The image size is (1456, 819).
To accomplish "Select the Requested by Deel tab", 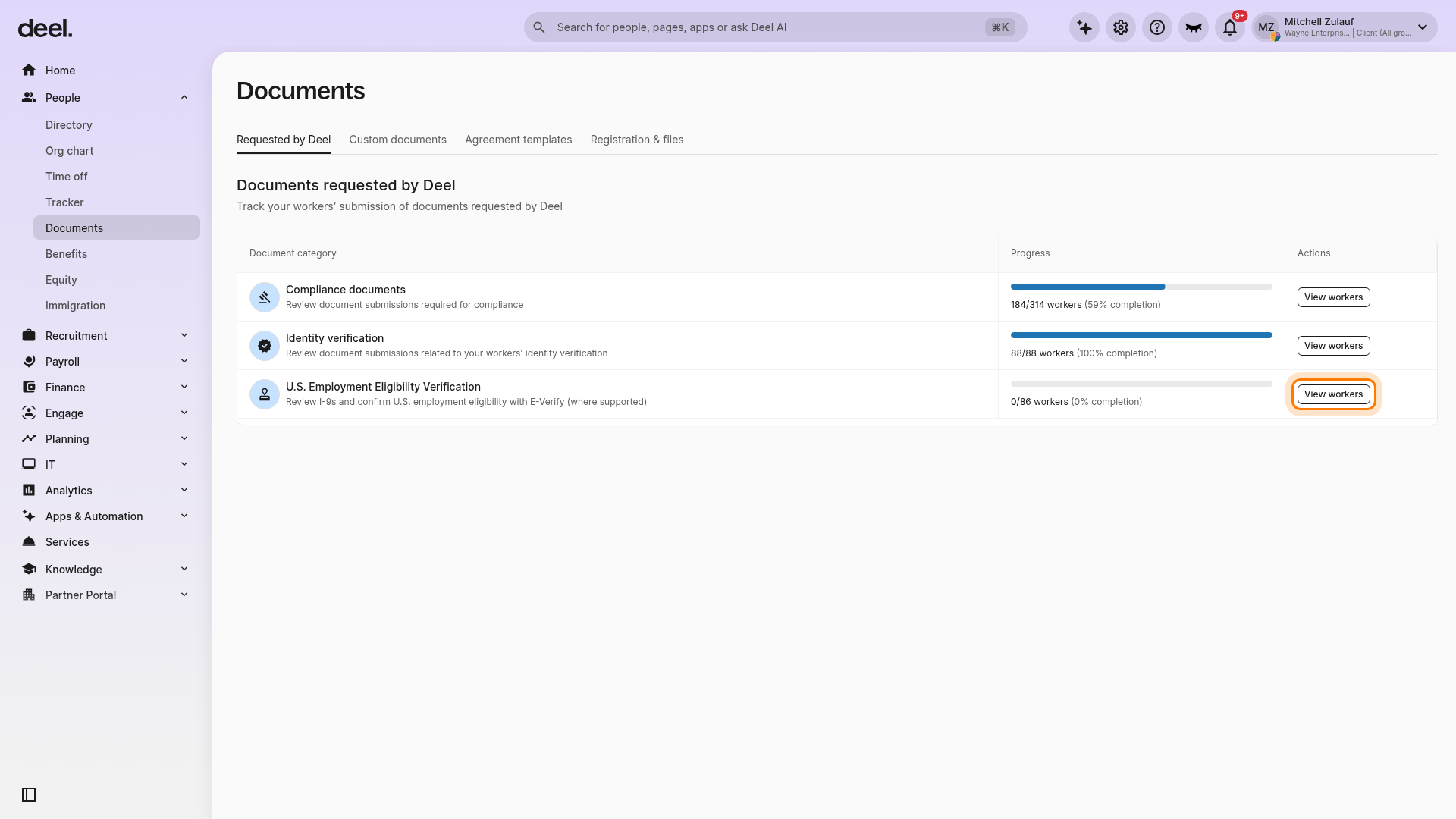I will coord(284,140).
